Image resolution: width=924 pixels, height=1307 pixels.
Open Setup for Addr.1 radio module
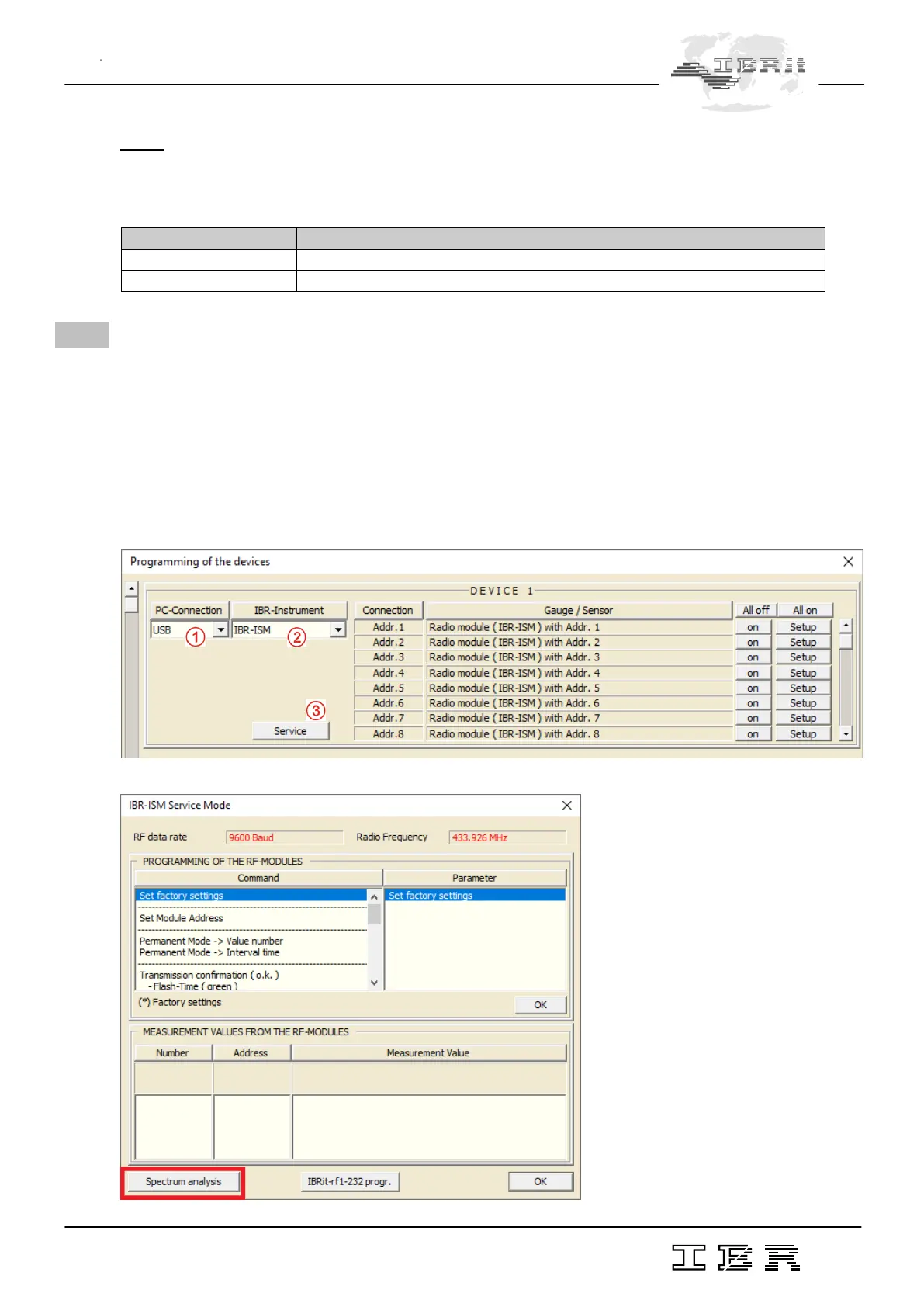803,627
